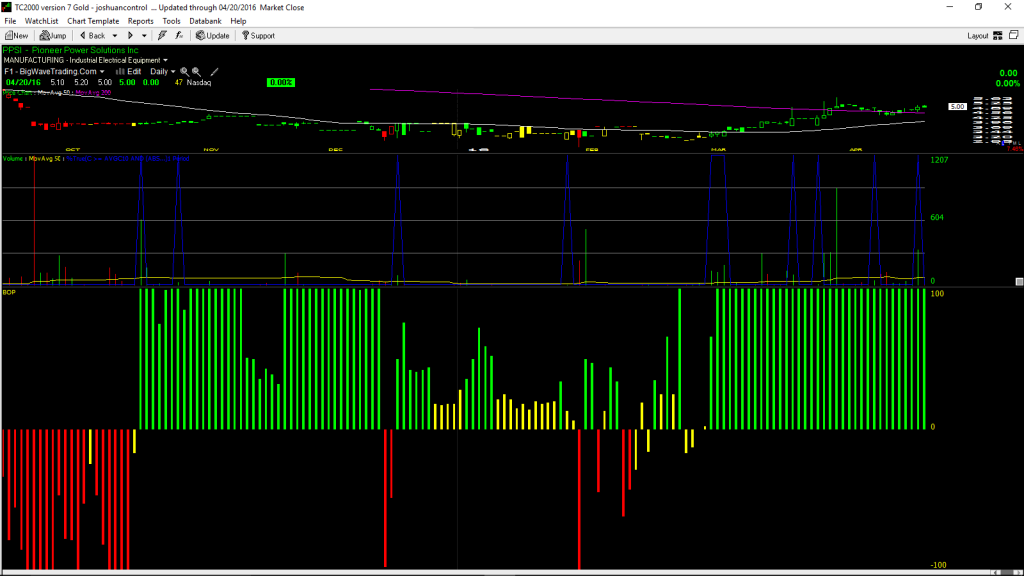
Task: Click the TC2000 application icon in title bar
Action: point(7,7)
